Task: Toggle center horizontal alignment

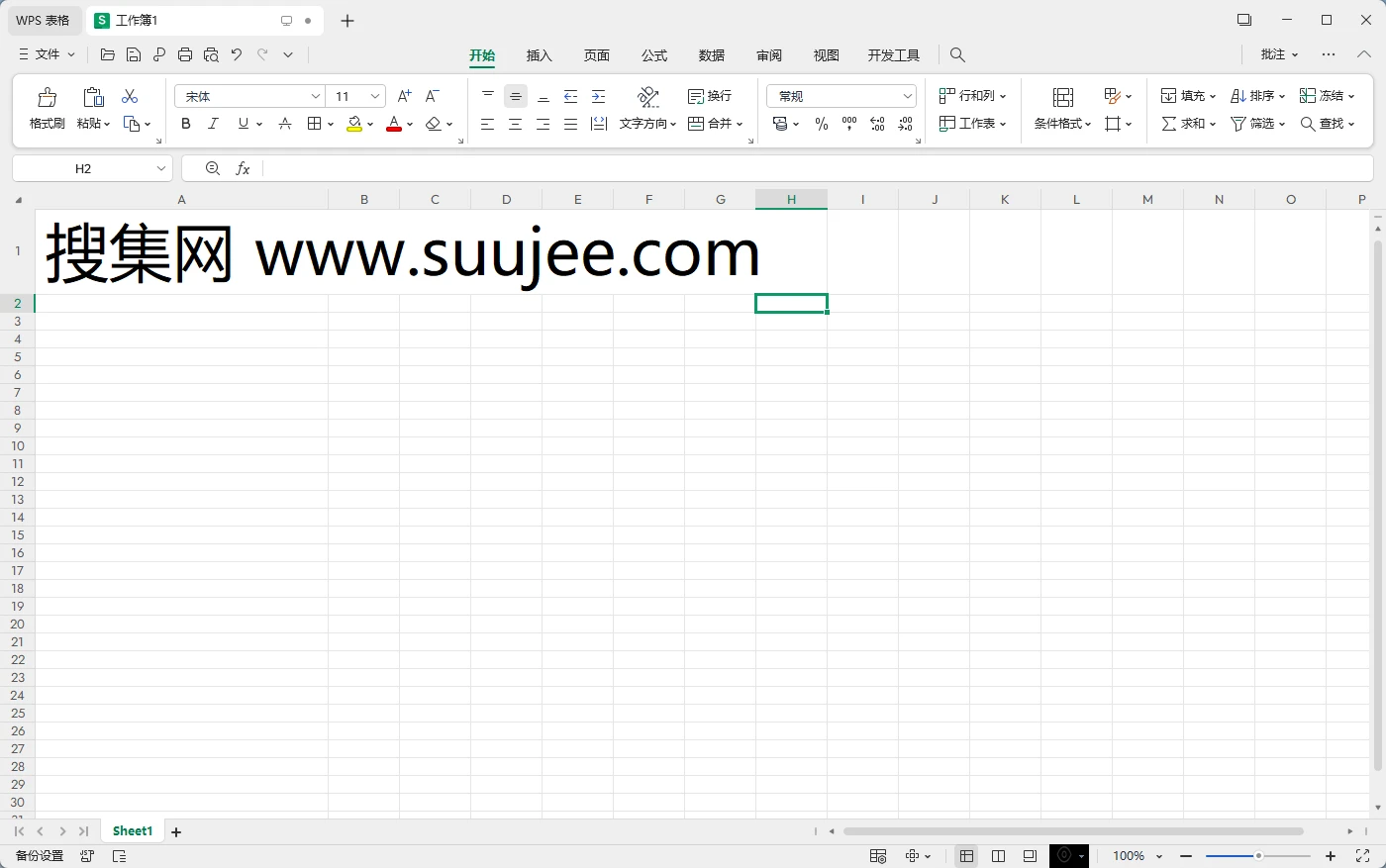Action: (515, 124)
